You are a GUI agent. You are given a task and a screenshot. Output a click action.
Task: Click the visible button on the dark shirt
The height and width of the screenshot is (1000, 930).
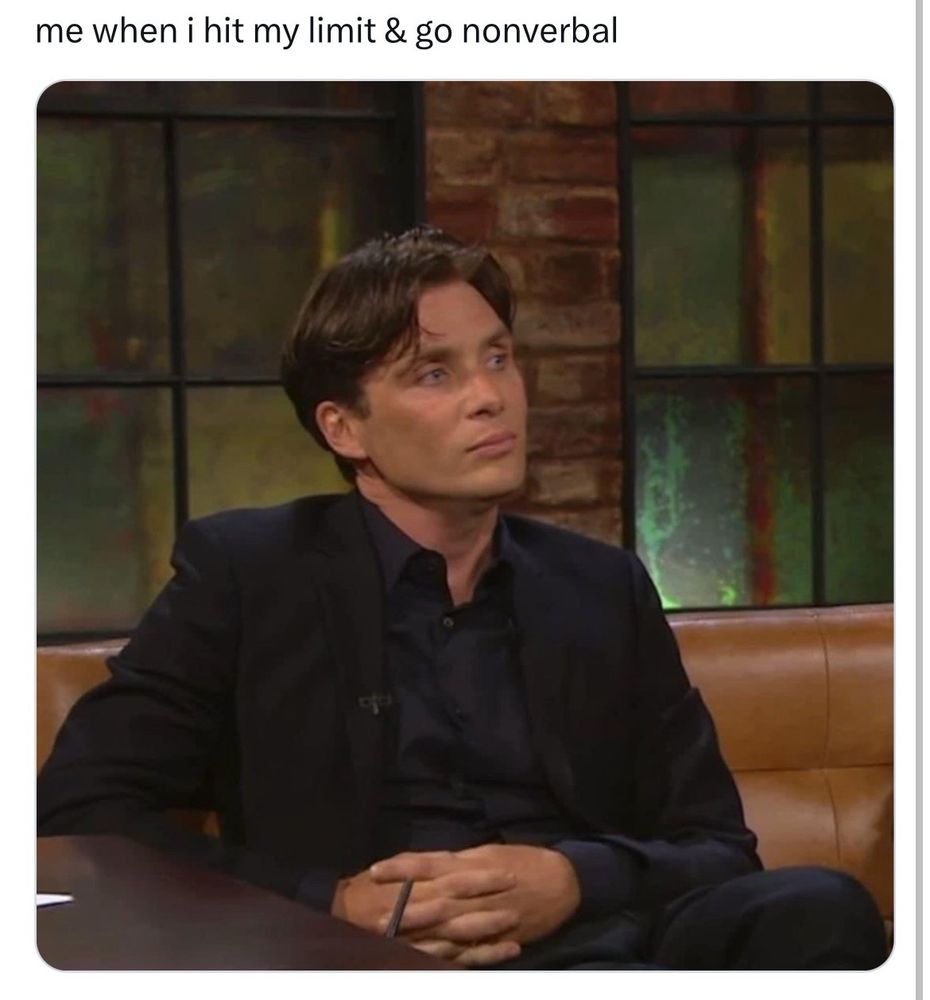click(x=448, y=622)
